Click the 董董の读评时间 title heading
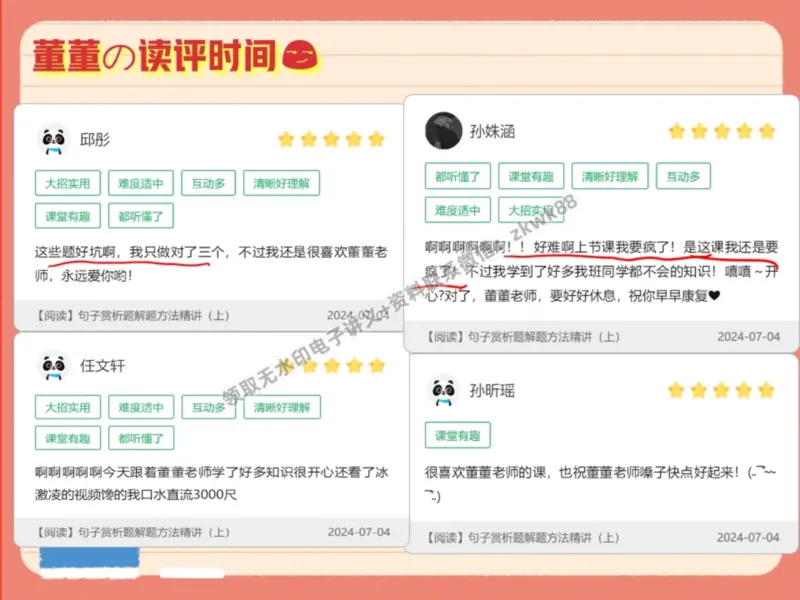Viewport: 800px width, 600px height. pos(155,56)
